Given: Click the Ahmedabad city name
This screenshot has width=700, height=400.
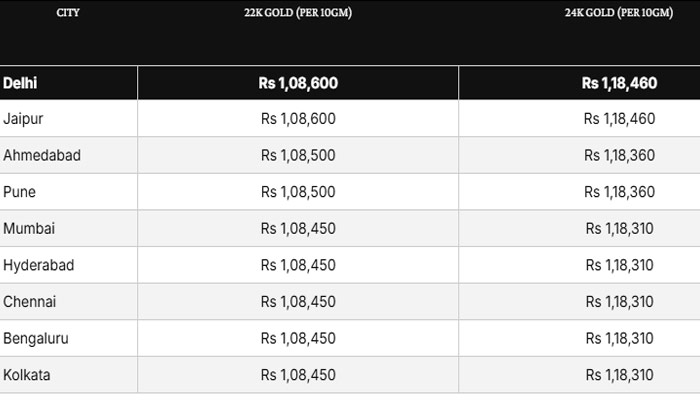Looking at the screenshot, I should (42, 156).
